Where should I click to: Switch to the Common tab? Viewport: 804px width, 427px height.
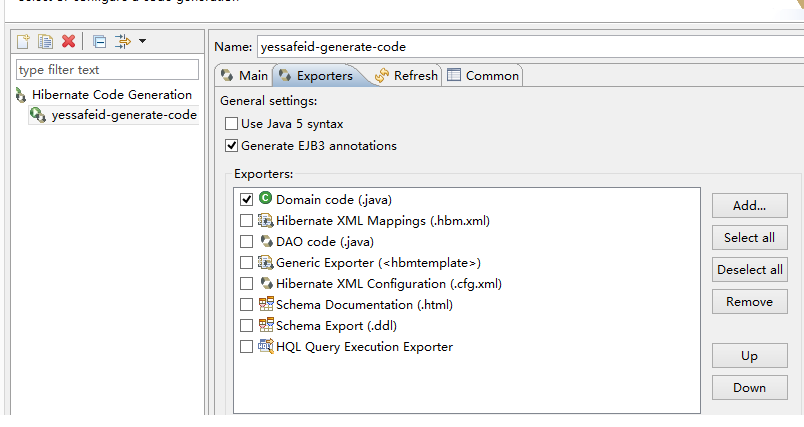[x=483, y=76]
